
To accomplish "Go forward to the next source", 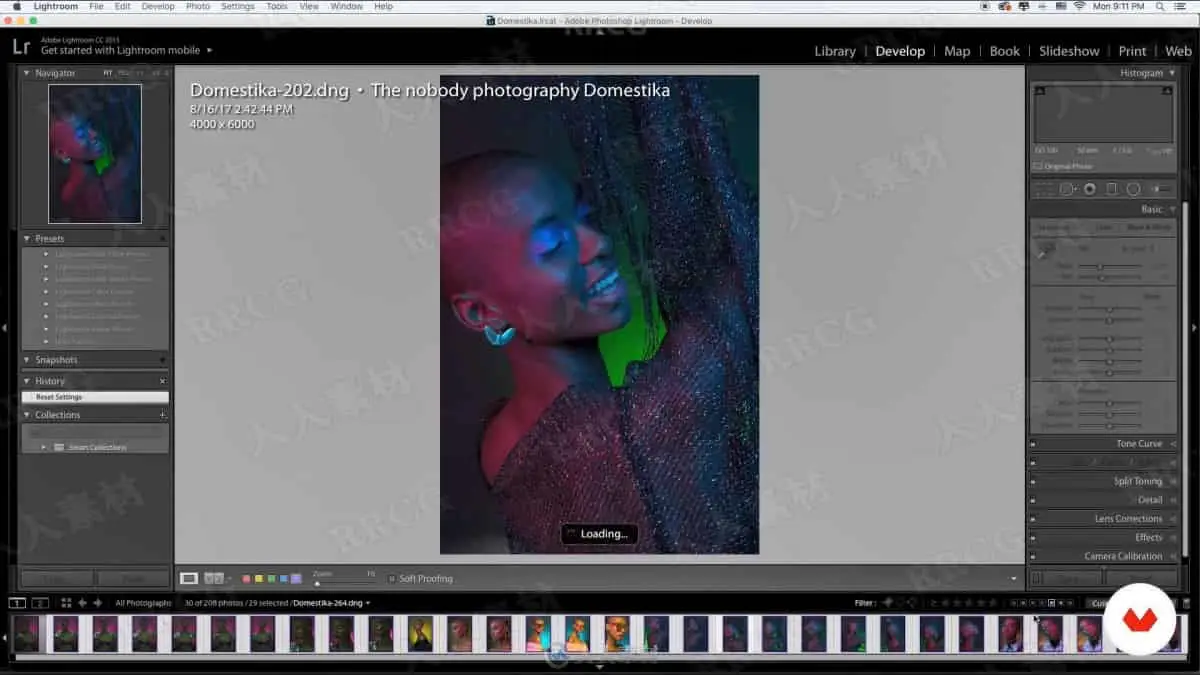I will click(x=97, y=603).
